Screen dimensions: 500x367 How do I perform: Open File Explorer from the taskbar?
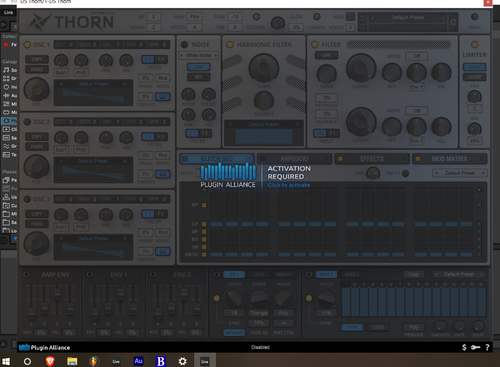72,361
